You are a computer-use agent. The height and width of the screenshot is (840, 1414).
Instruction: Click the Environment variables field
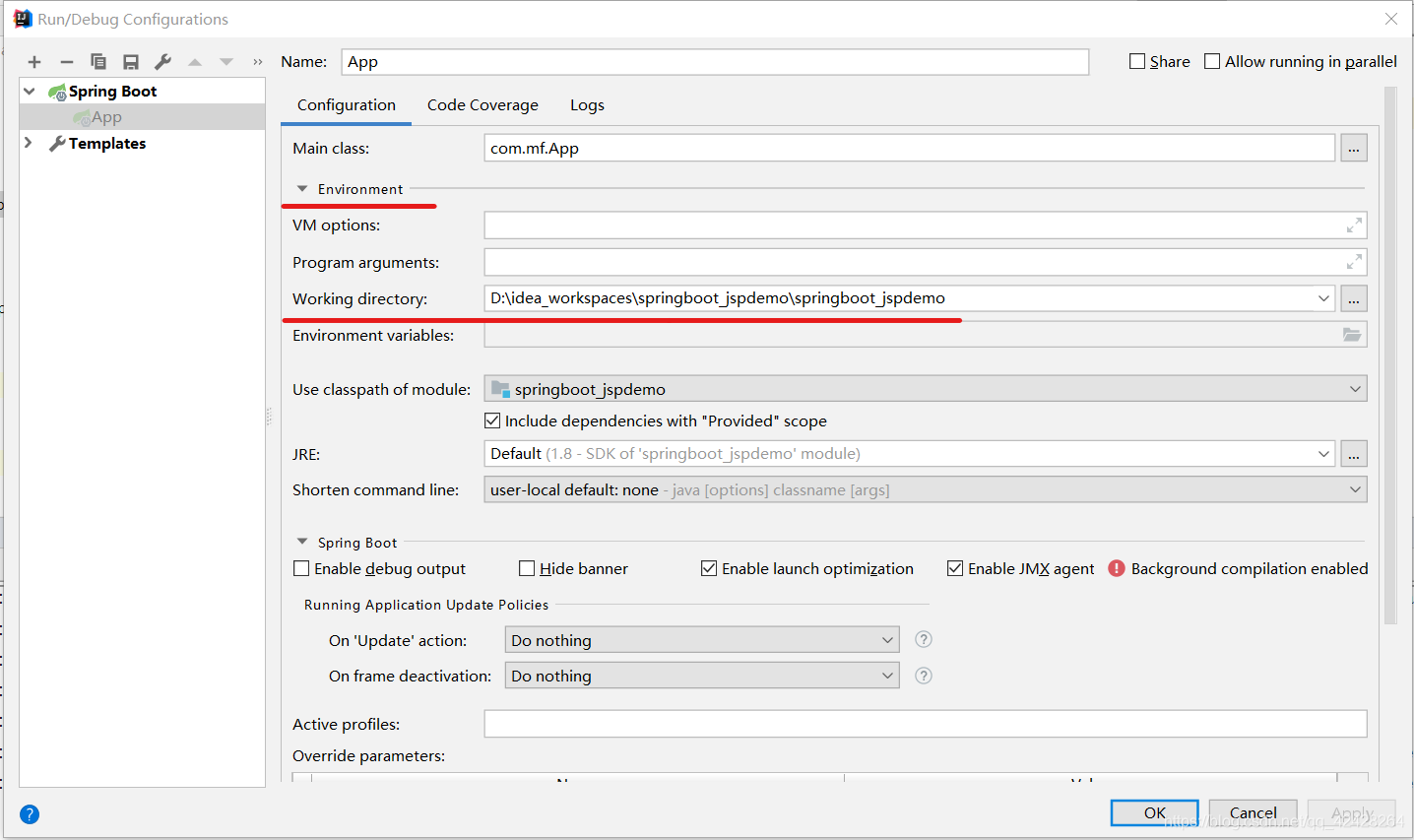click(x=926, y=335)
